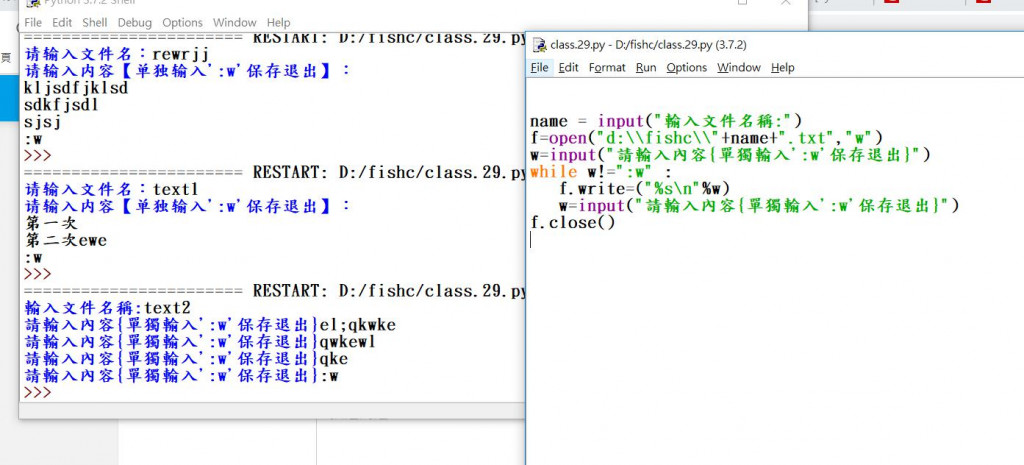Open Window menu in Python Shell window
The image size is (1024, 465).
click(234, 22)
